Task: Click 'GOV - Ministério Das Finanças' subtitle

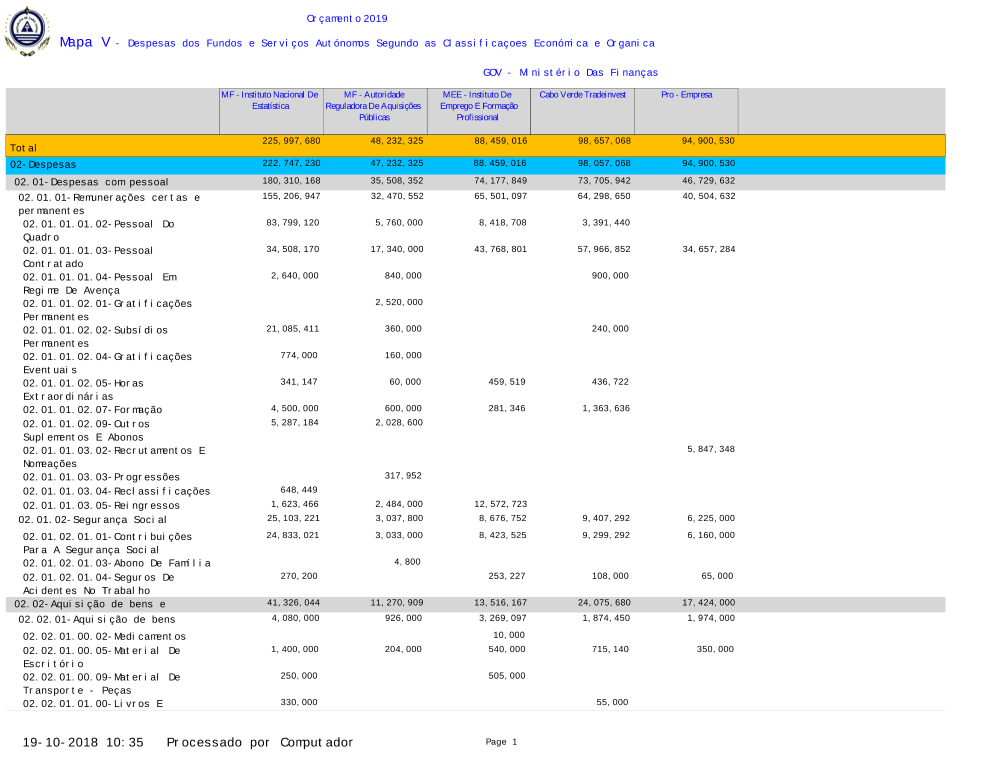Action: [570, 72]
